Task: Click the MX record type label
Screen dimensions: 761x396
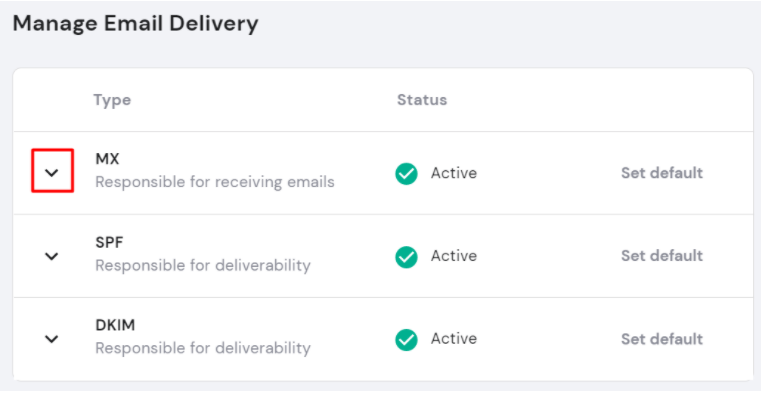Action: pyautogui.click(x=107, y=159)
